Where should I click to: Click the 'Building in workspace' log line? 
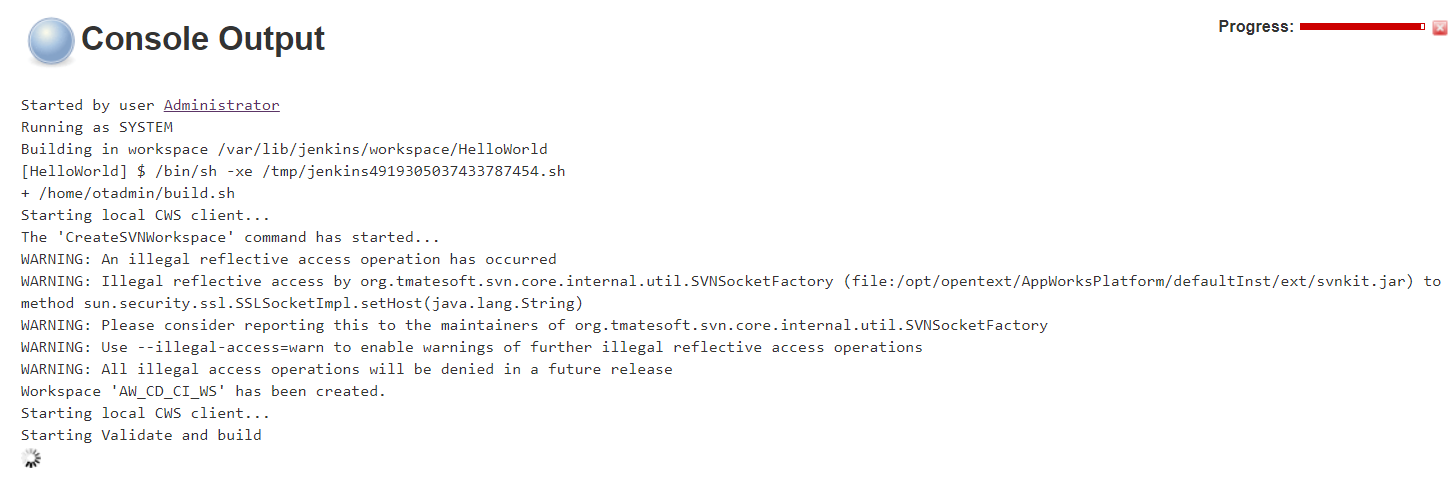pos(284,149)
